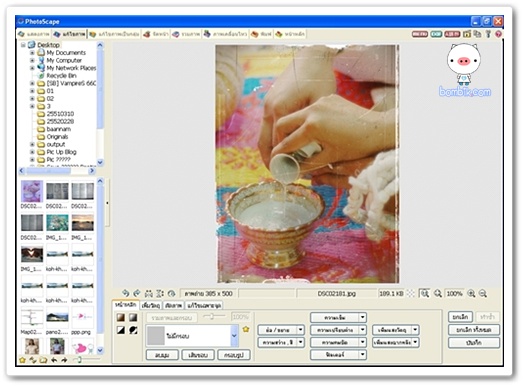Apply the grayscale icon
525x388 pixels.
[133, 317]
